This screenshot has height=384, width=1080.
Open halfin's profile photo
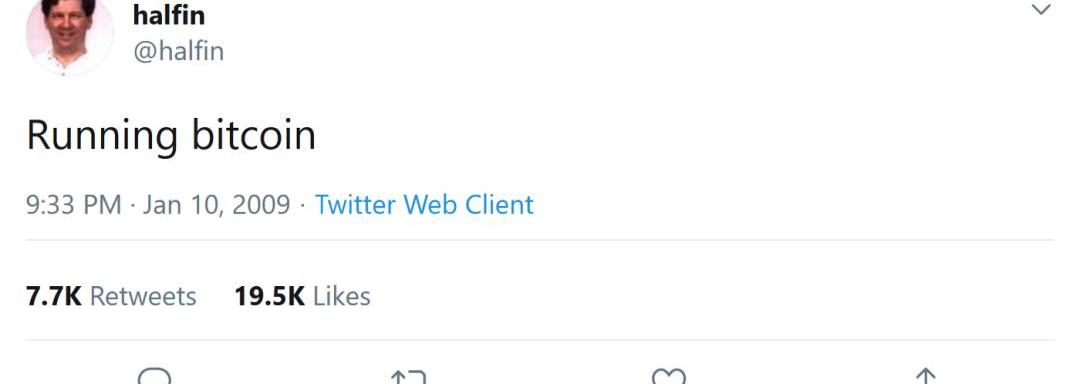(69, 34)
